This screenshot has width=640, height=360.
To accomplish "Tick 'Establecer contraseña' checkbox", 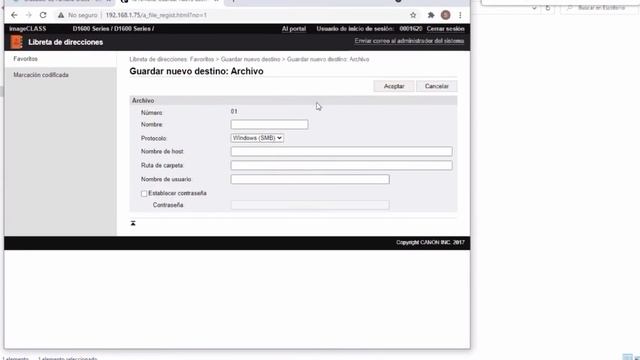I will click(144, 193).
